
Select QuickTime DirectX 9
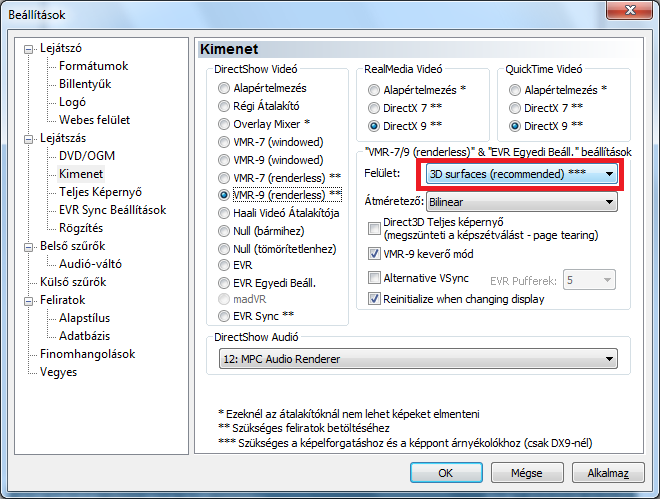tap(514, 126)
